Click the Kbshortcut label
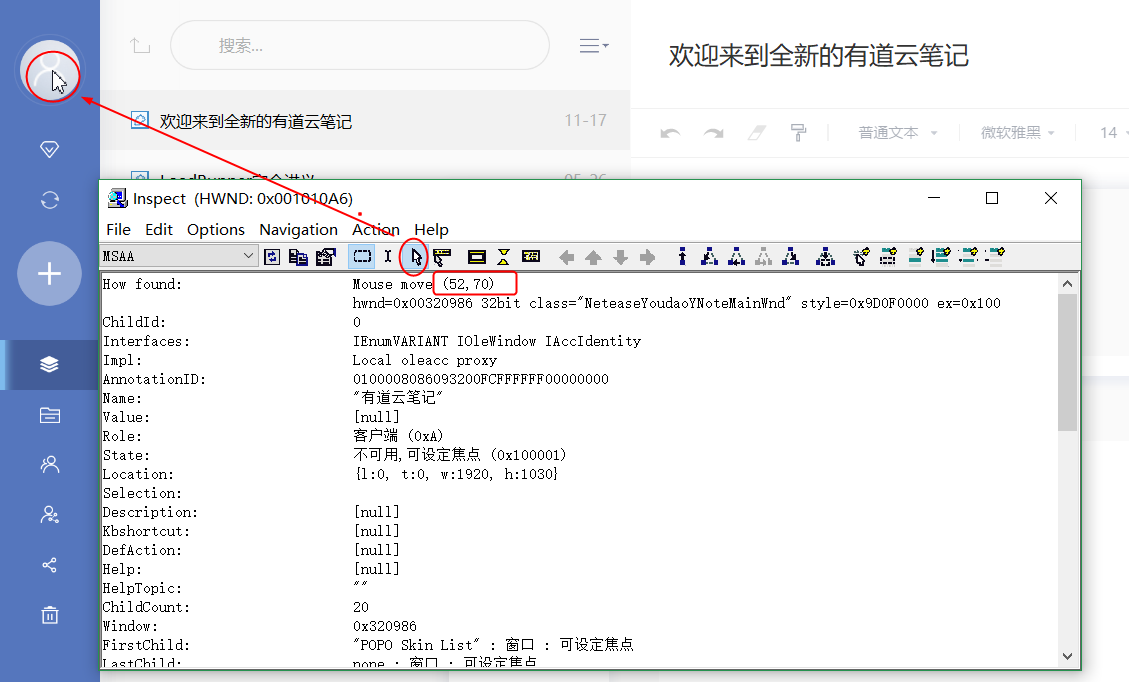 146,531
